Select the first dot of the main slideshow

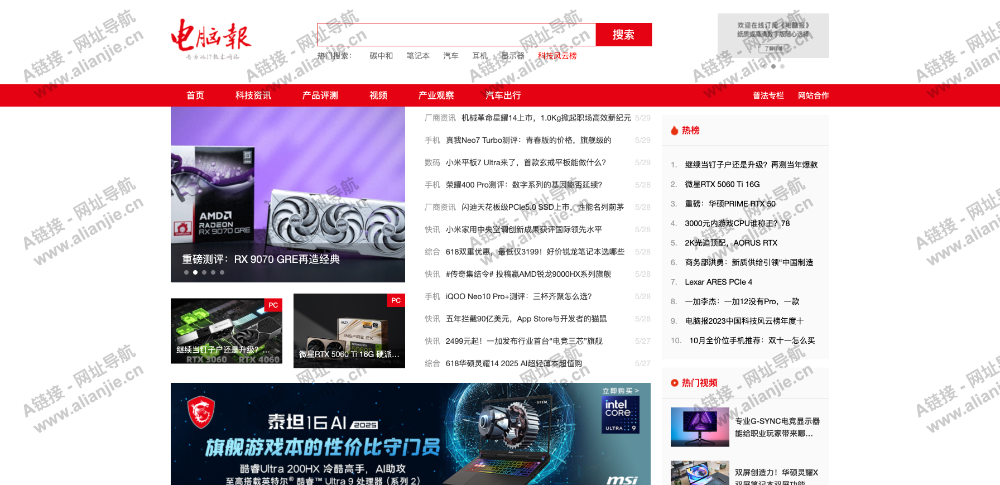[x=186, y=272]
